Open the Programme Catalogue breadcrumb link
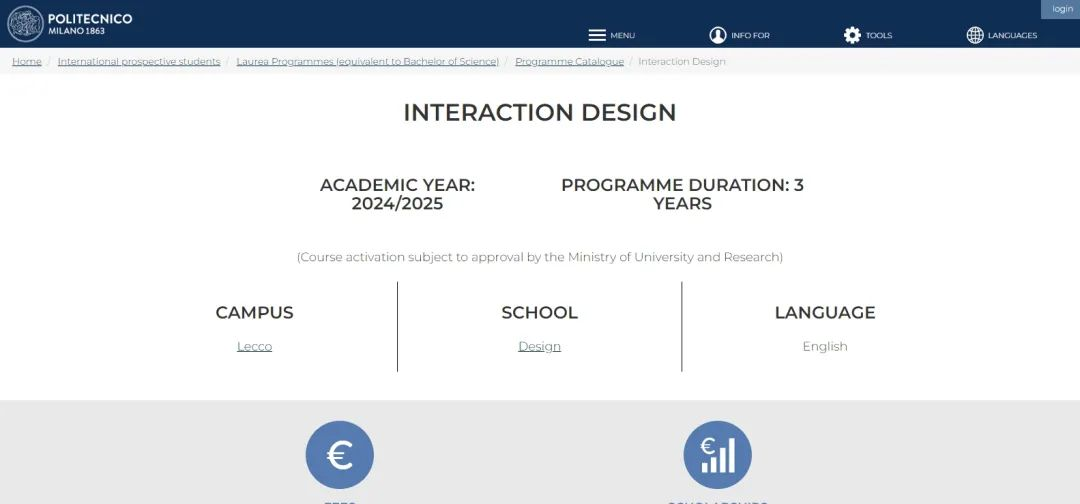Screen dimensions: 1080x504 [x=569, y=62]
